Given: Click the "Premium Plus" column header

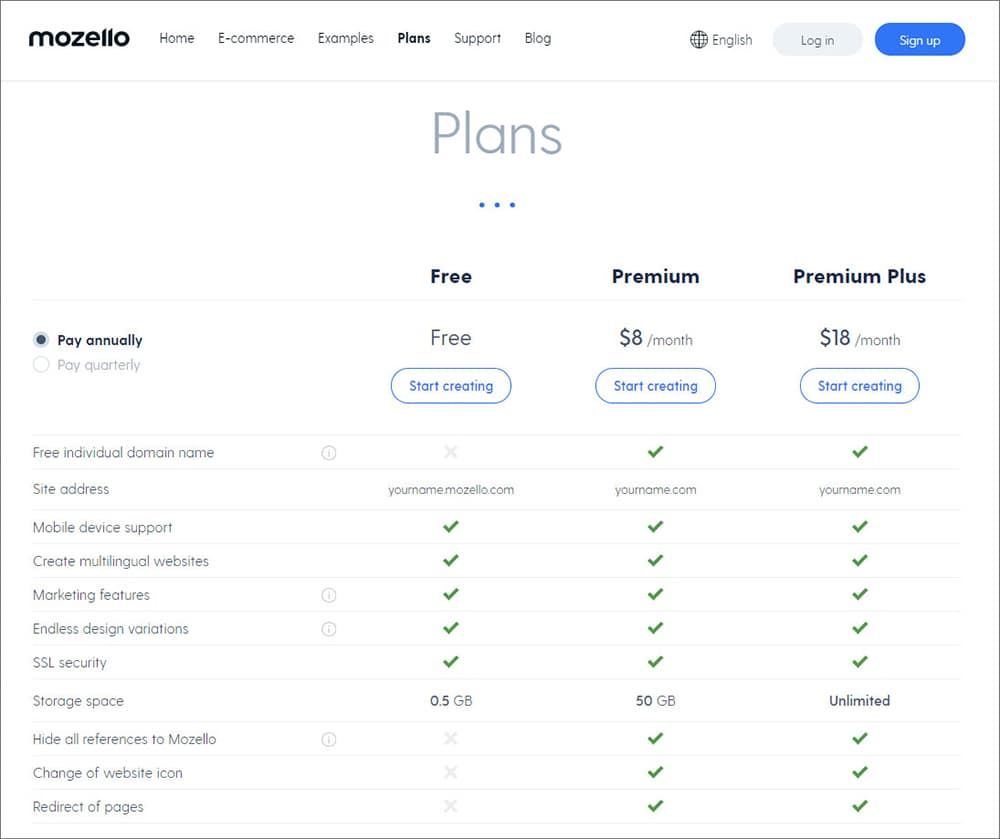Looking at the screenshot, I should 860,276.
